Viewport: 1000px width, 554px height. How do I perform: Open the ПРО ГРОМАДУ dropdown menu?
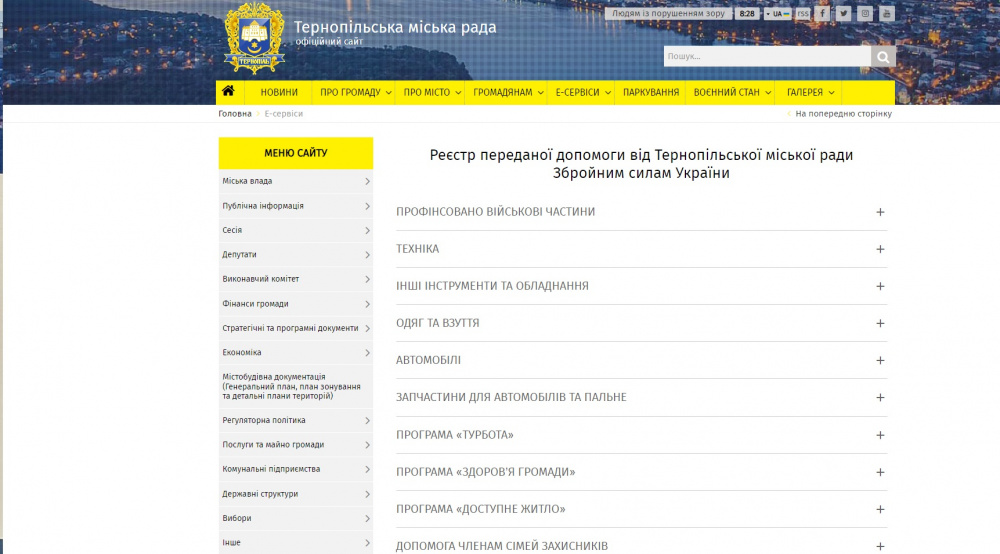tap(355, 92)
